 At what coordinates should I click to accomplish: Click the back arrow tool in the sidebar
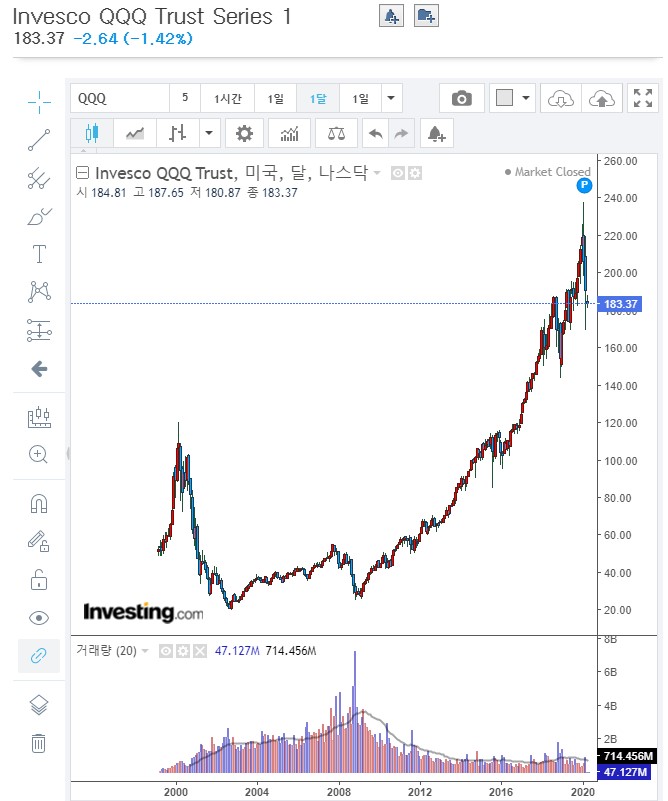[x=39, y=368]
